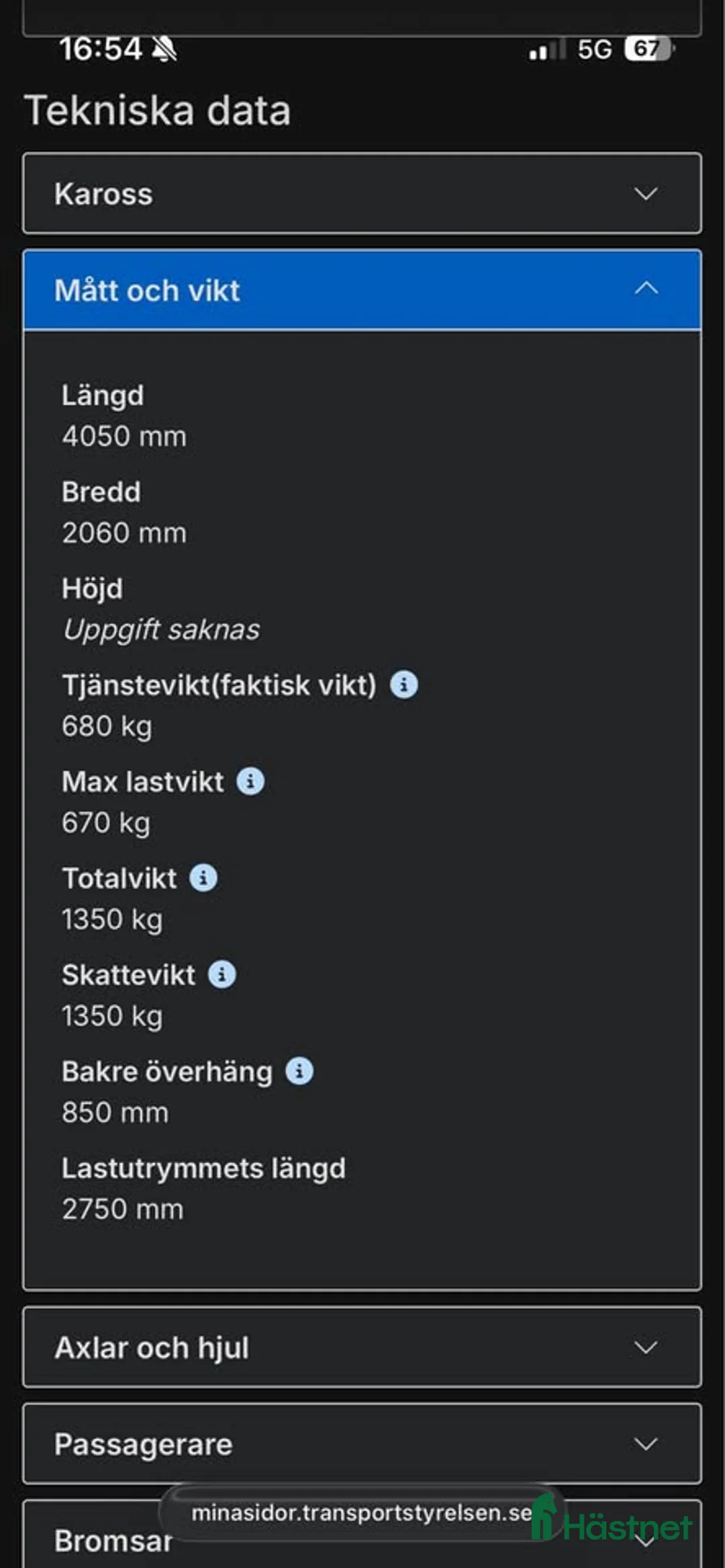The height and width of the screenshot is (1568, 725).
Task: Click the battery indicator showing 67
Action: 648,48
